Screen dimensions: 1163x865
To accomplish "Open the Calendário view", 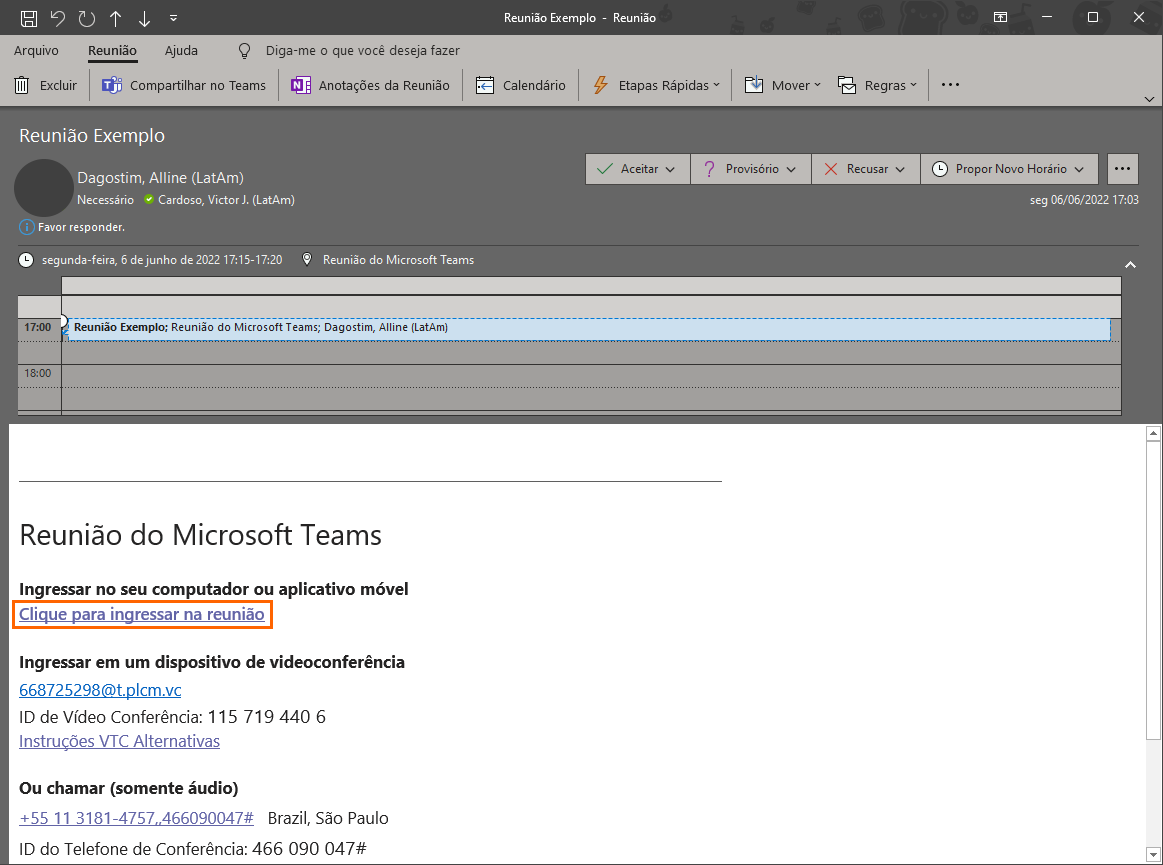I will (521, 85).
